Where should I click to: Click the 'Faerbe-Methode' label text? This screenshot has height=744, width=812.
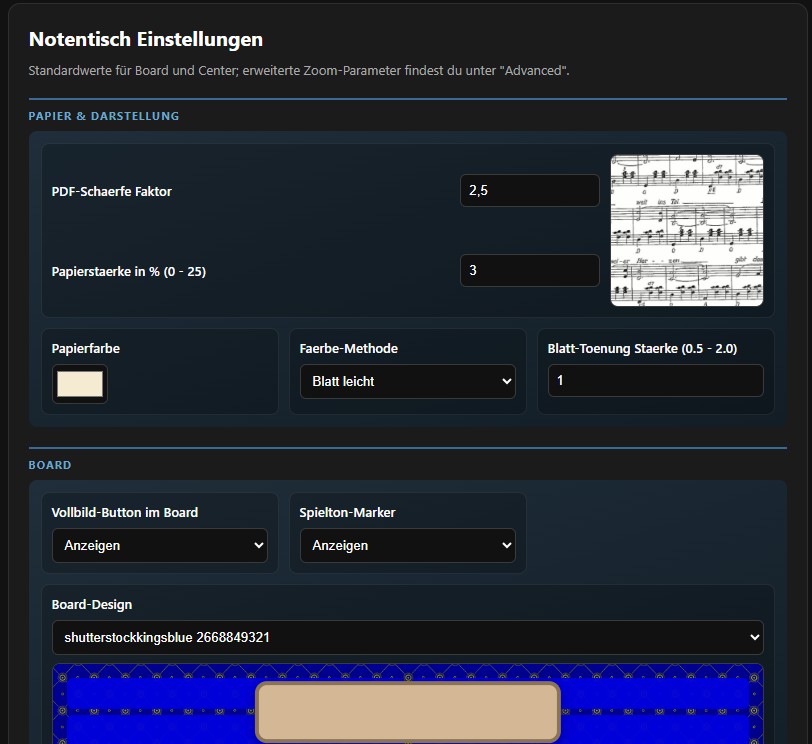coord(349,348)
